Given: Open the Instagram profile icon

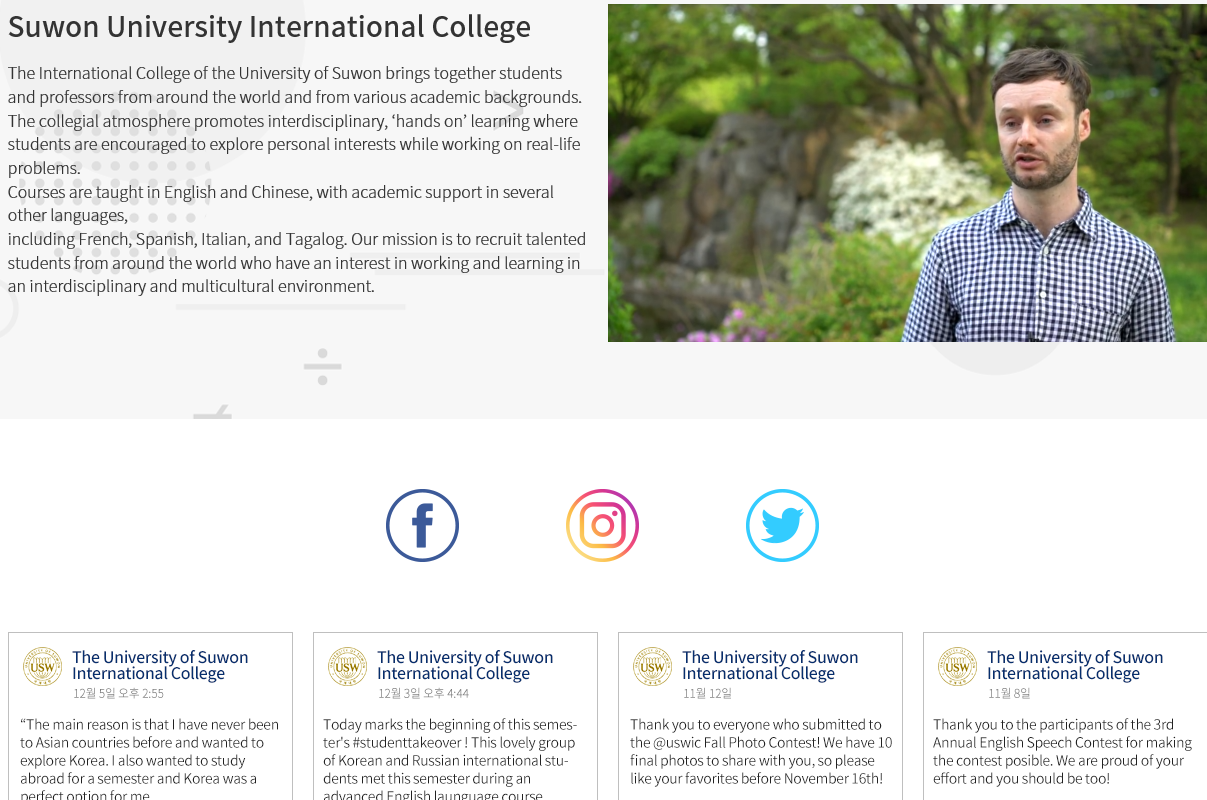Looking at the screenshot, I should tap(602, 525).
